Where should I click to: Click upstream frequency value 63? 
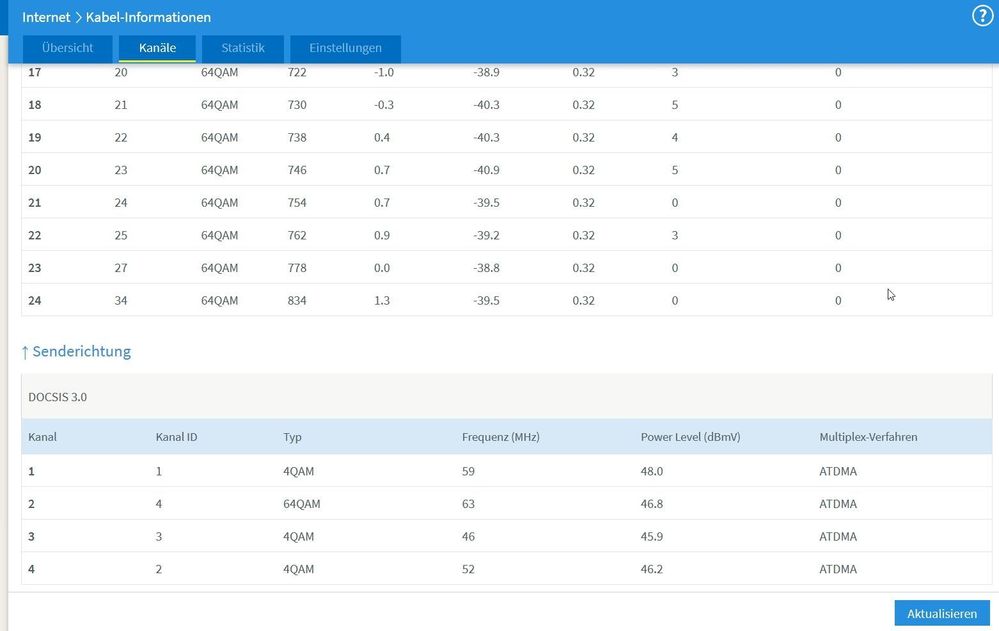click(468, 504)
